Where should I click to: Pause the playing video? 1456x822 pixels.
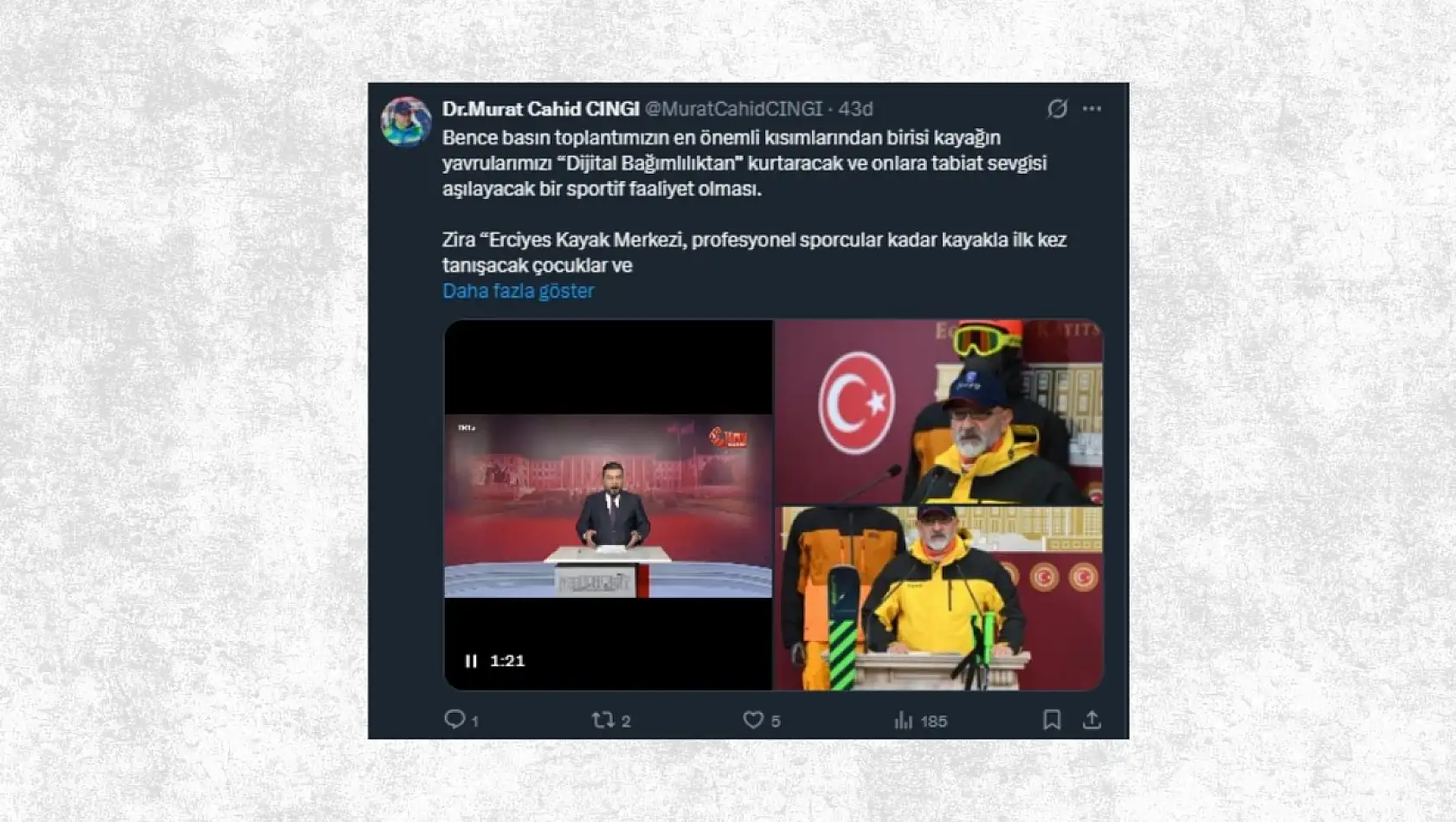coord(471,661)
